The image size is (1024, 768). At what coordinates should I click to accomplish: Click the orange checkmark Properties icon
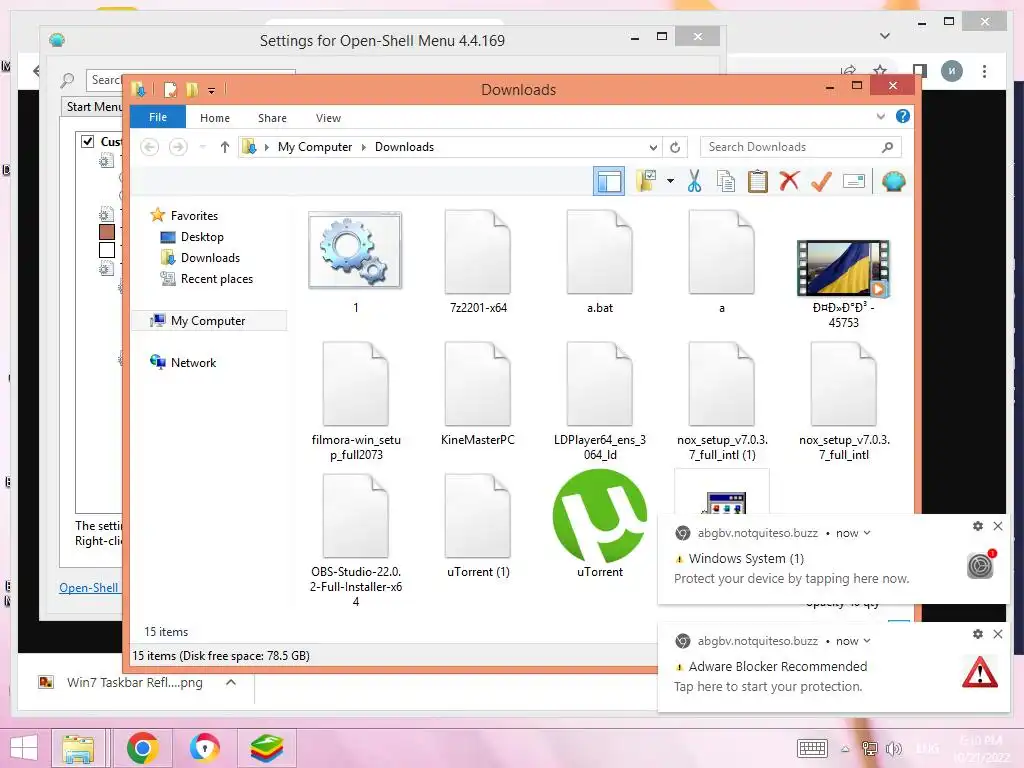tap(821, 181)
